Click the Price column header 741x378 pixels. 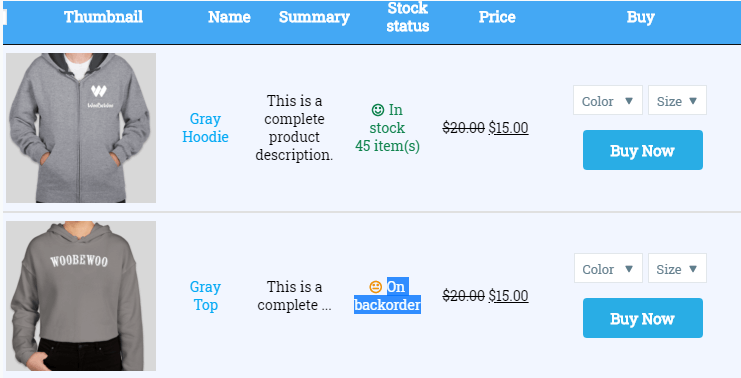(497, 17)
